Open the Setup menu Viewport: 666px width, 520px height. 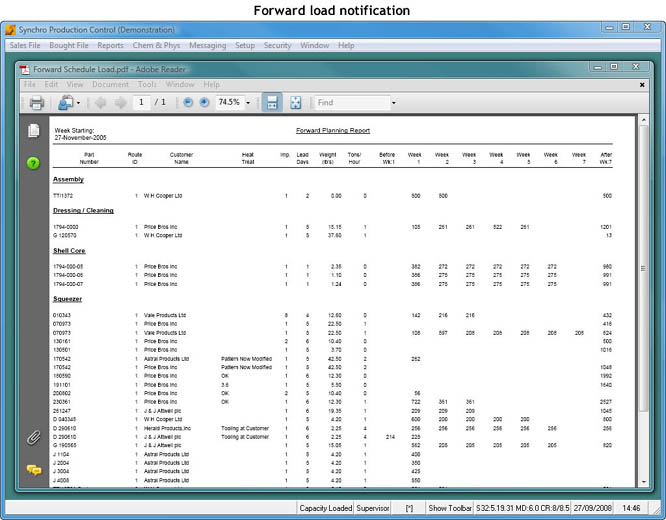pos(245,45)
